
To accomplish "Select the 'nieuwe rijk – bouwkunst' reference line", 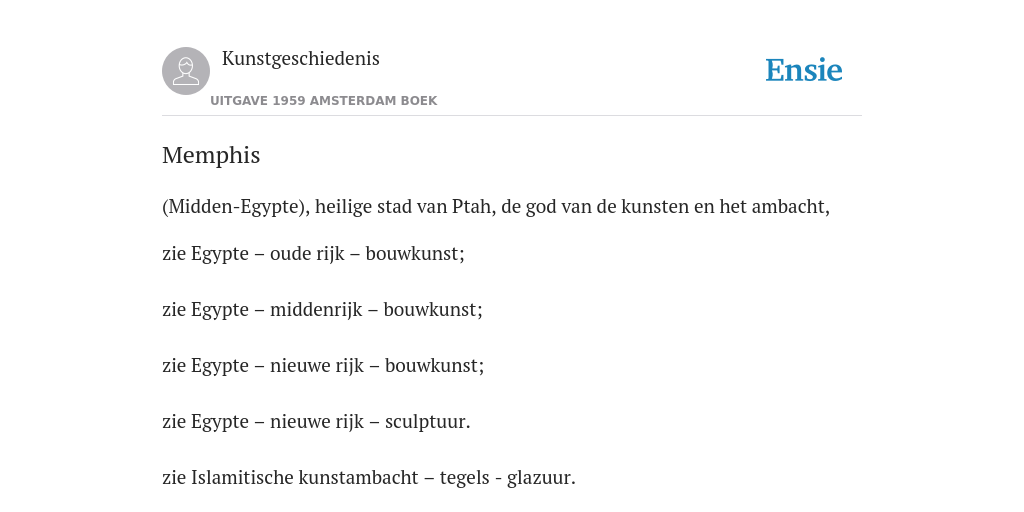I will point(323,366).
